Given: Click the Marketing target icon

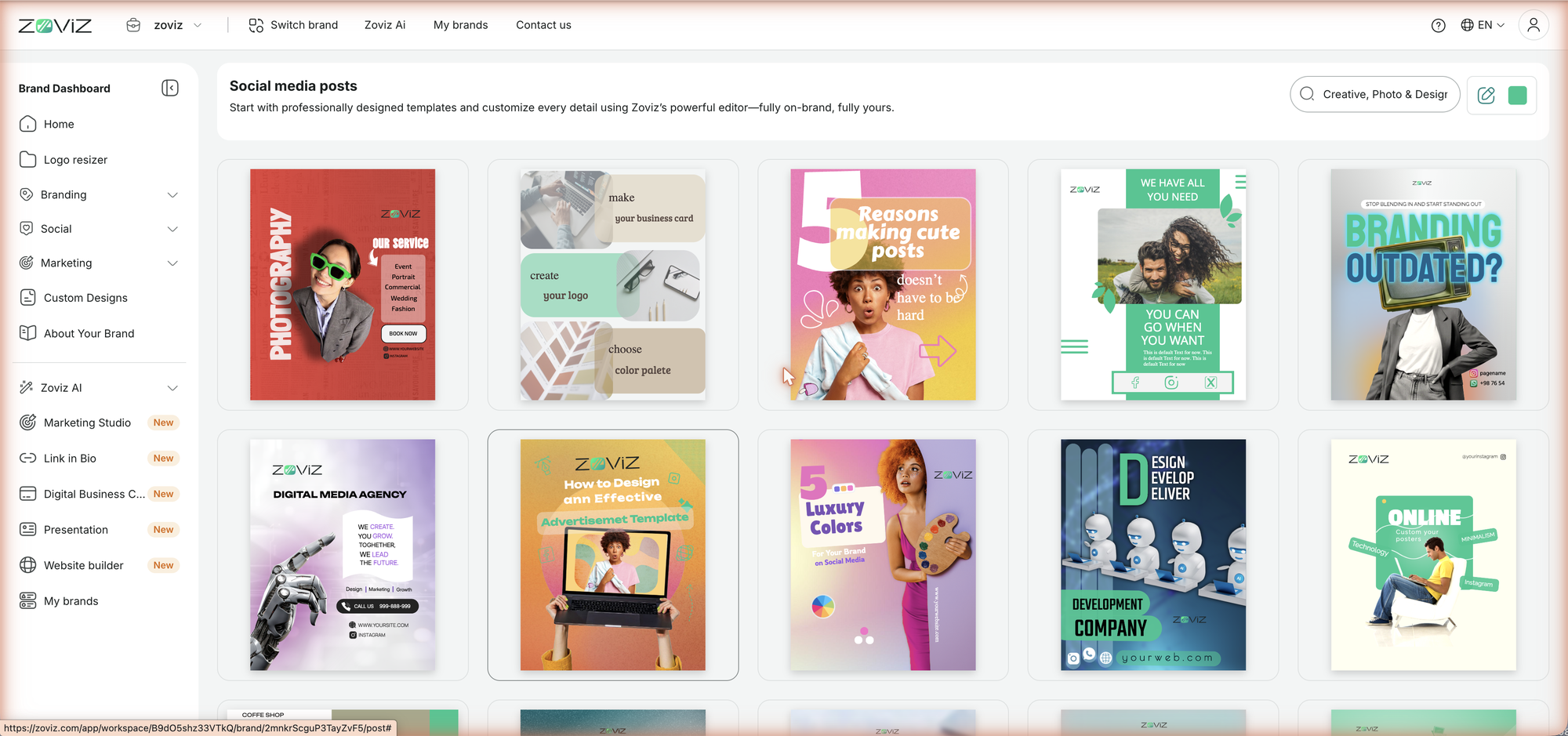Looking at the screenshot, I should [27, 263].
